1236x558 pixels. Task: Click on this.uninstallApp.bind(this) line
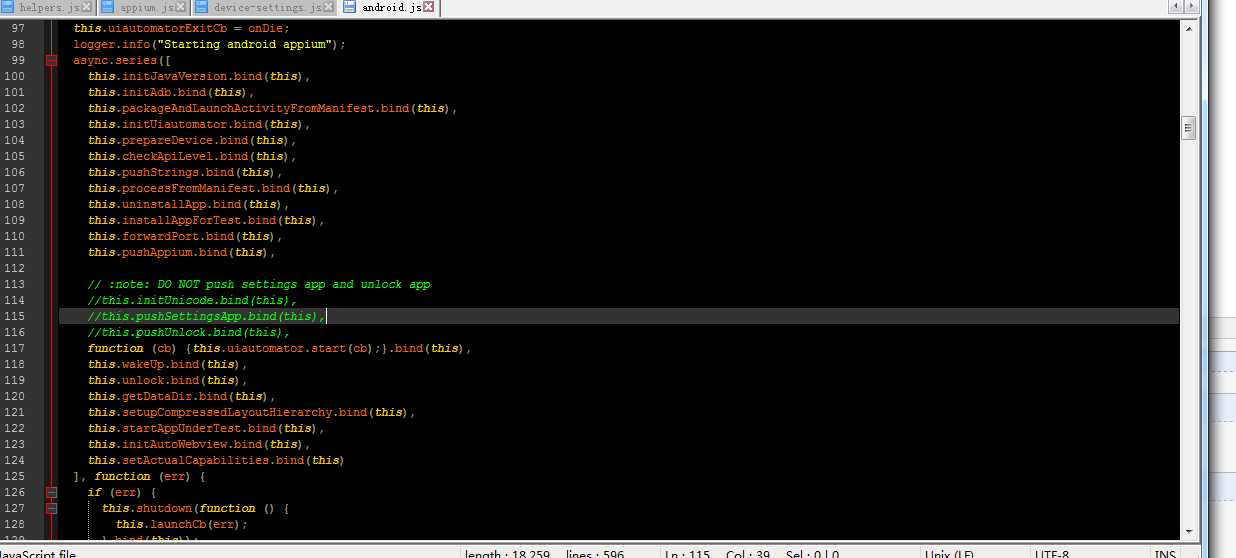[189, 204]
